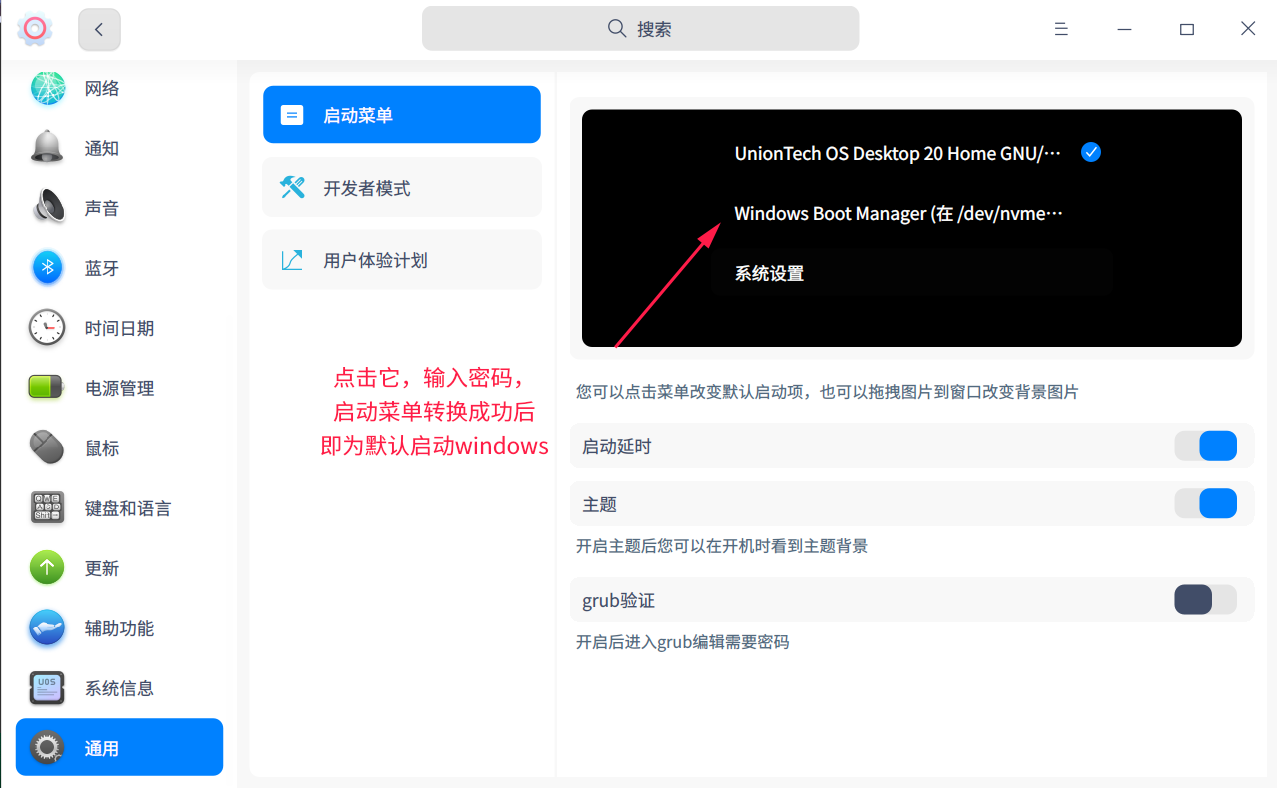Click the 时间日期 (Date Time) clock icon
This screenshot has width=1277, height=788.
point(47,328)
